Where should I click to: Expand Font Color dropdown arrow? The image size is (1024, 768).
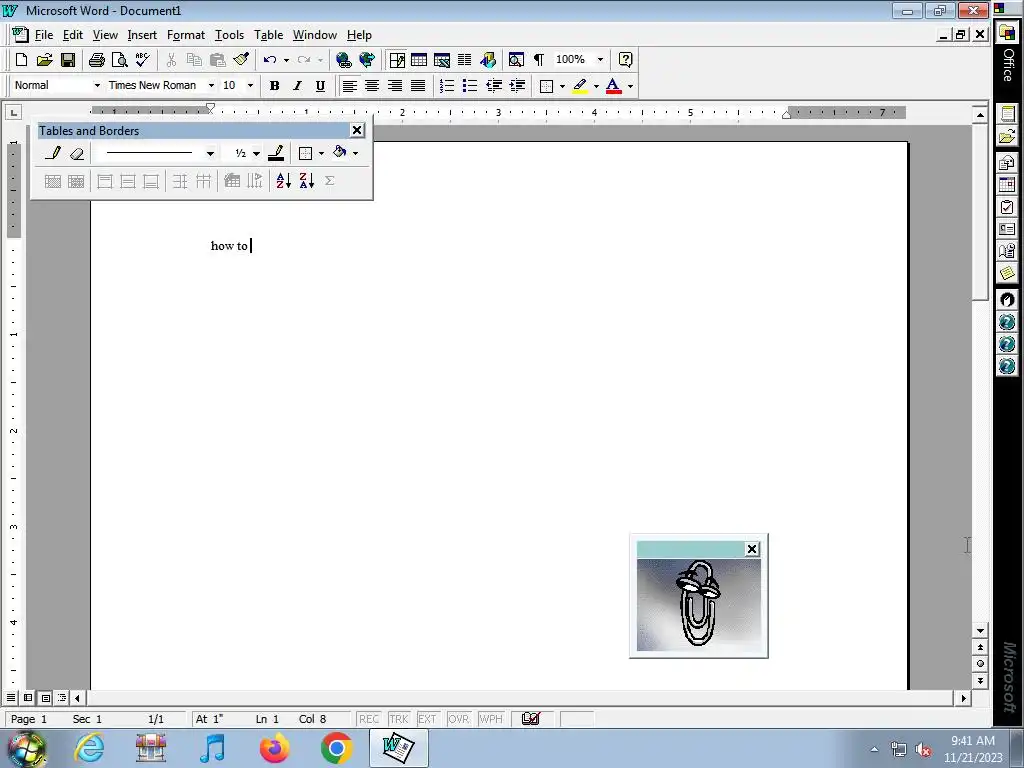click(630, 86)
